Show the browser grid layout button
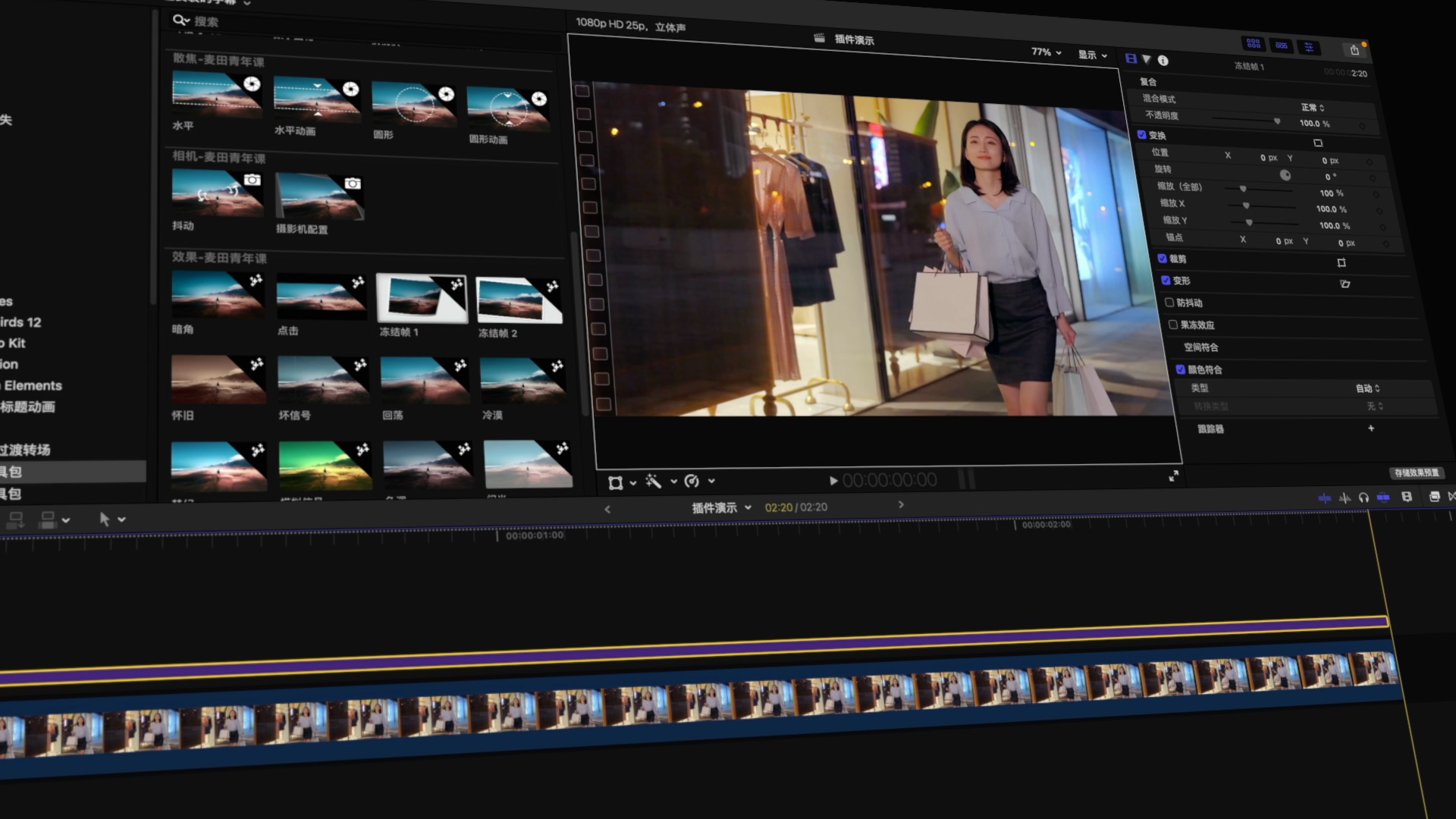1456x819 pixels. 1254,44
